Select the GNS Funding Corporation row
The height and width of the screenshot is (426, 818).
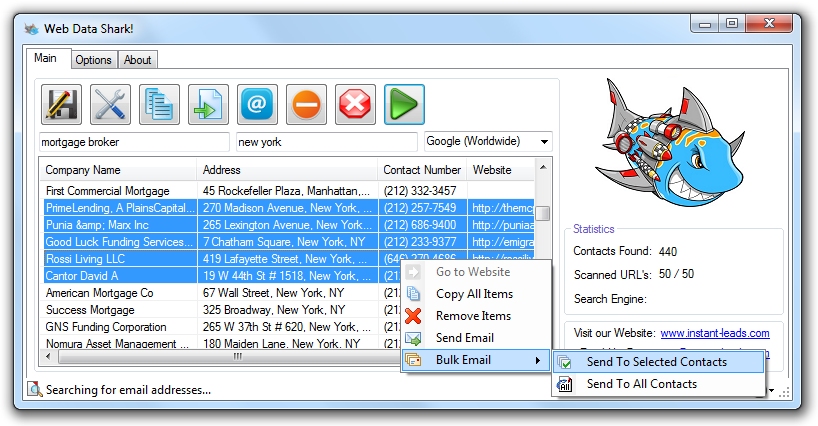point(222,327)
